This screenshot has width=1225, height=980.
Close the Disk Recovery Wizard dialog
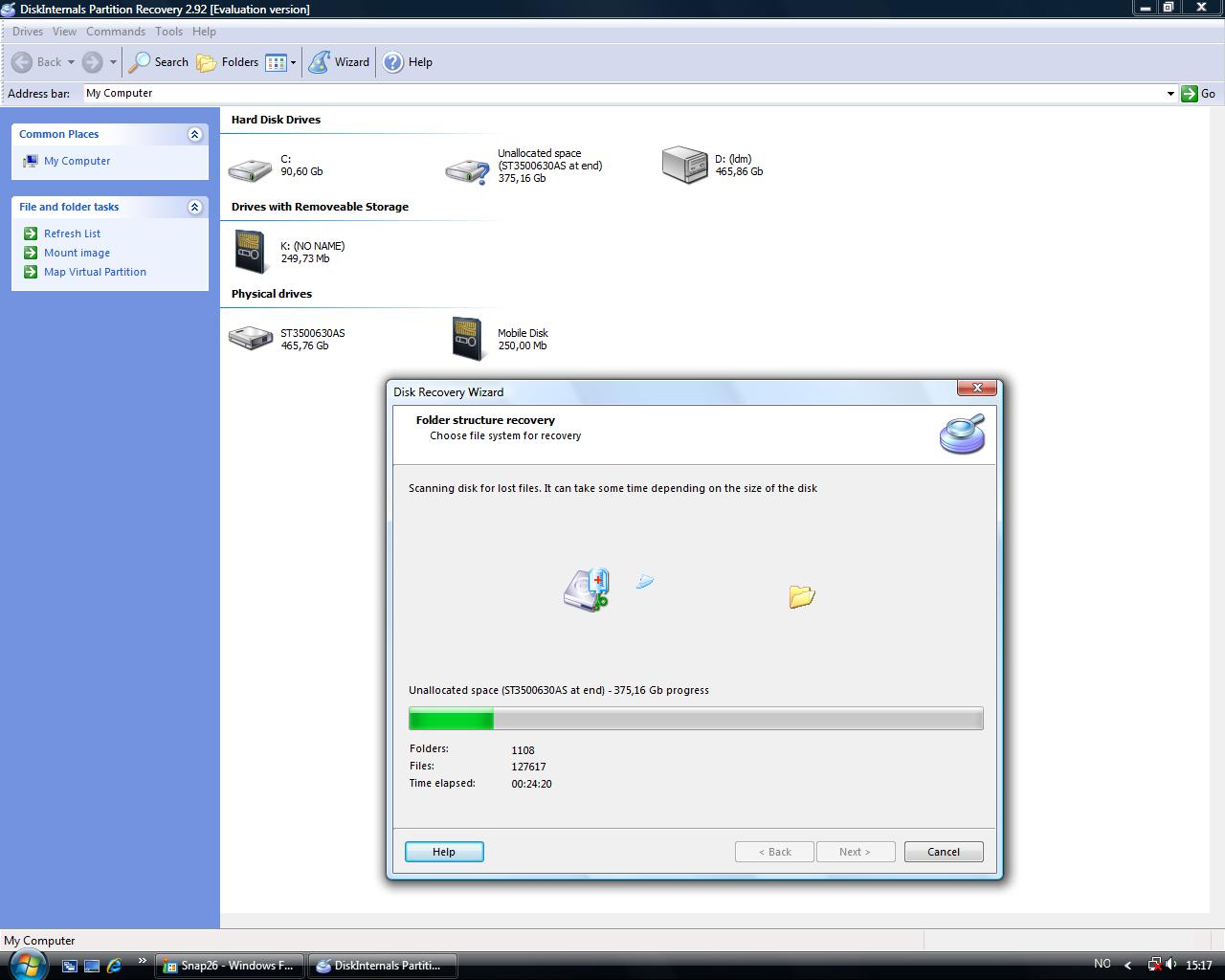point(977,388)
